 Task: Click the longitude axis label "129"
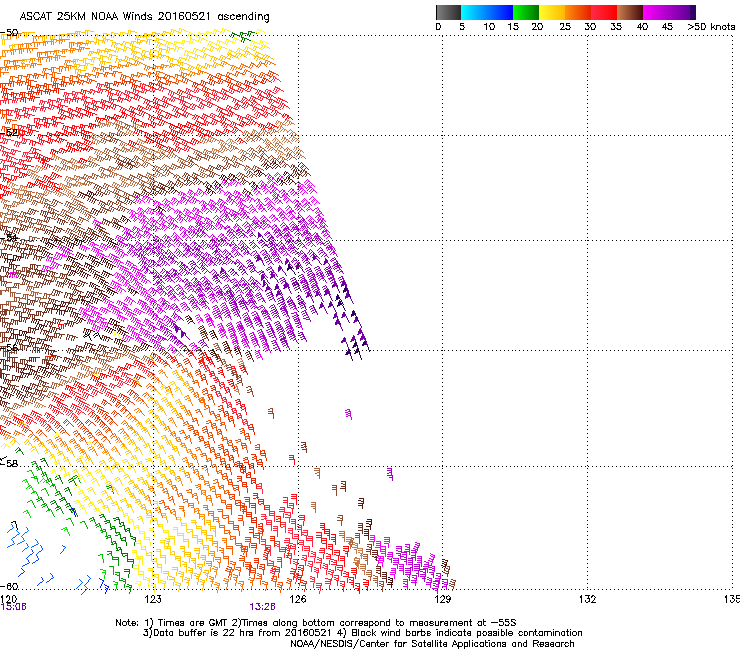tap(442, 599)
